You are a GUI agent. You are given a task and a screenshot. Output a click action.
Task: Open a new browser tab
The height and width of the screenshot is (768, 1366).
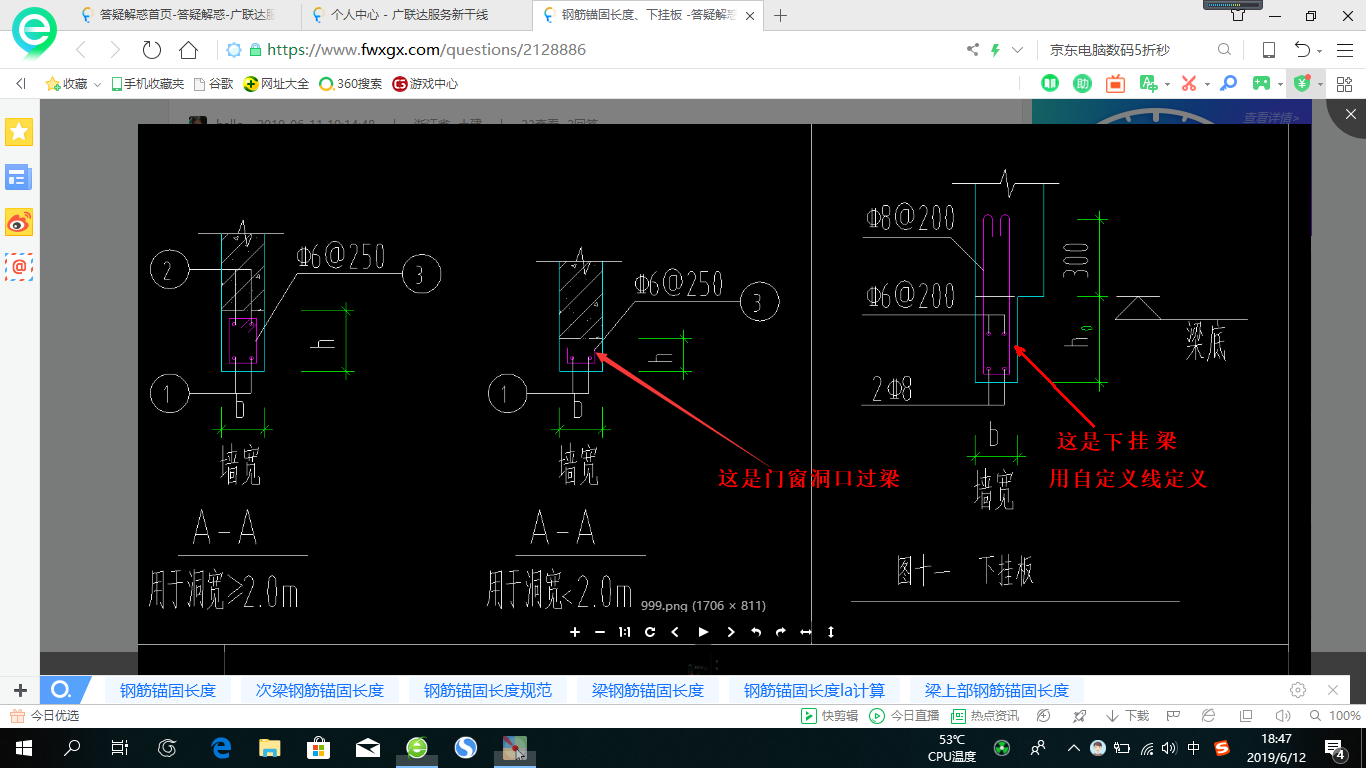781,15
